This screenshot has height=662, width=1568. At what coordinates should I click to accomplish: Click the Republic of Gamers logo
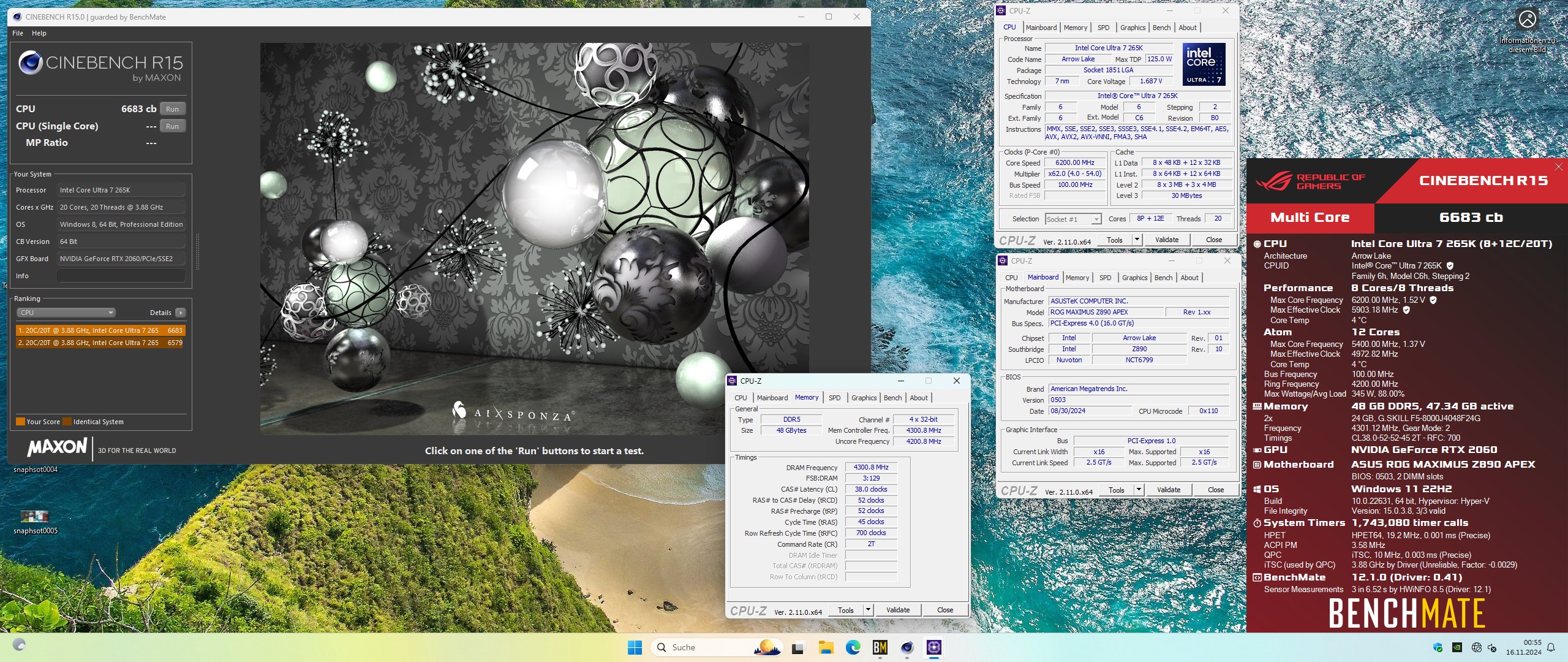[1310, 181]
